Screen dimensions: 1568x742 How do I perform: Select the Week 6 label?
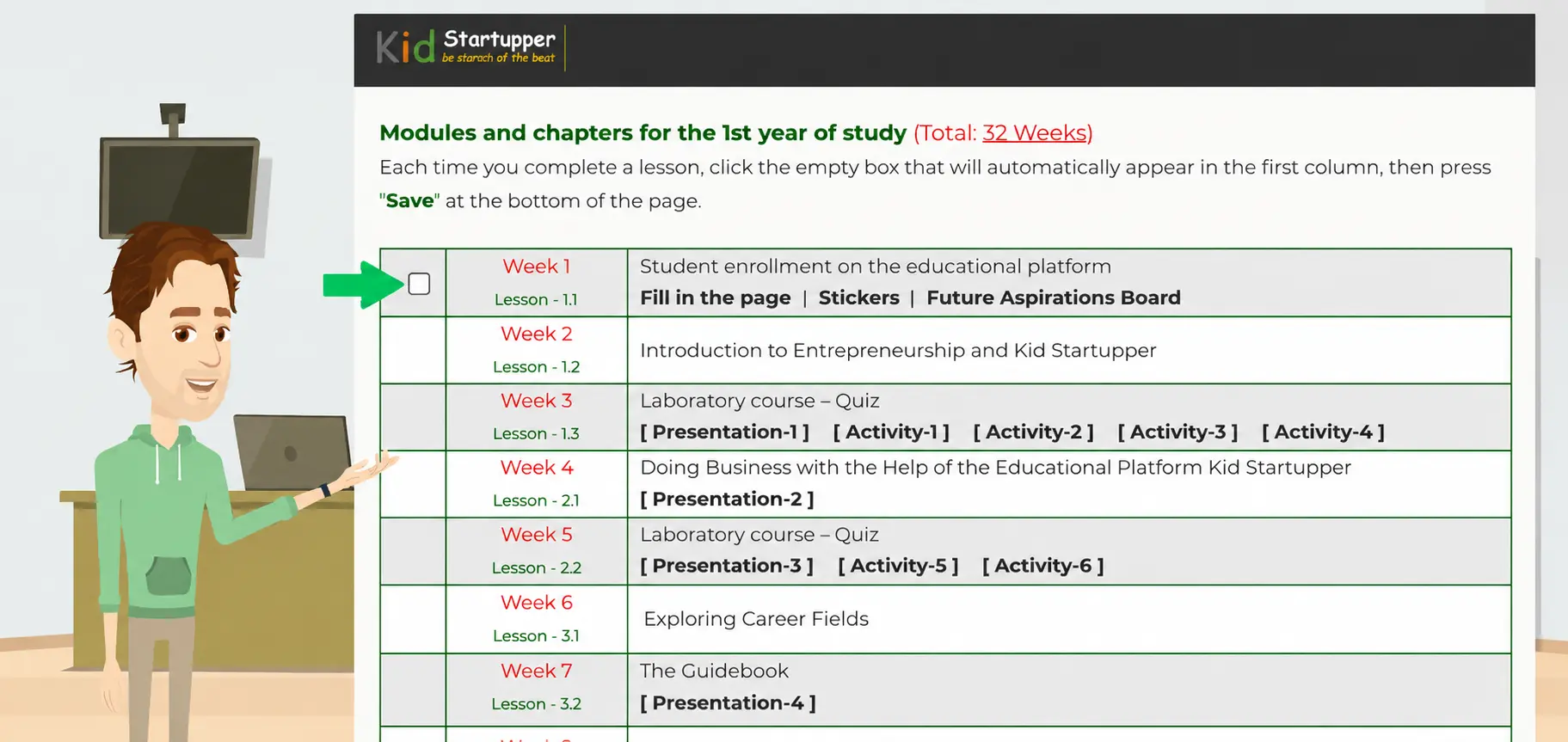536,603
